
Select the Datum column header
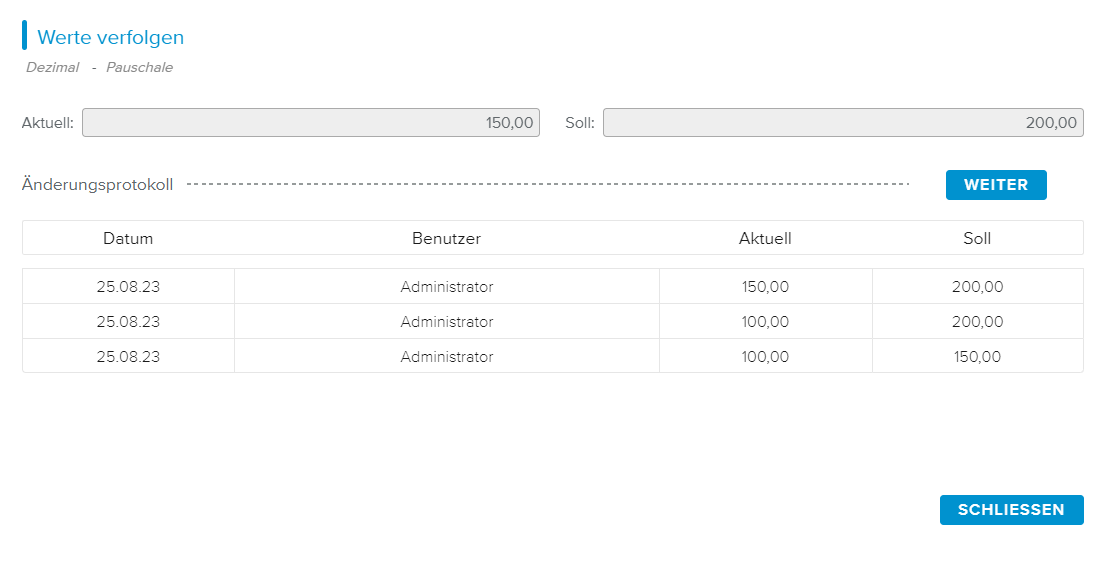coord(128,238)
